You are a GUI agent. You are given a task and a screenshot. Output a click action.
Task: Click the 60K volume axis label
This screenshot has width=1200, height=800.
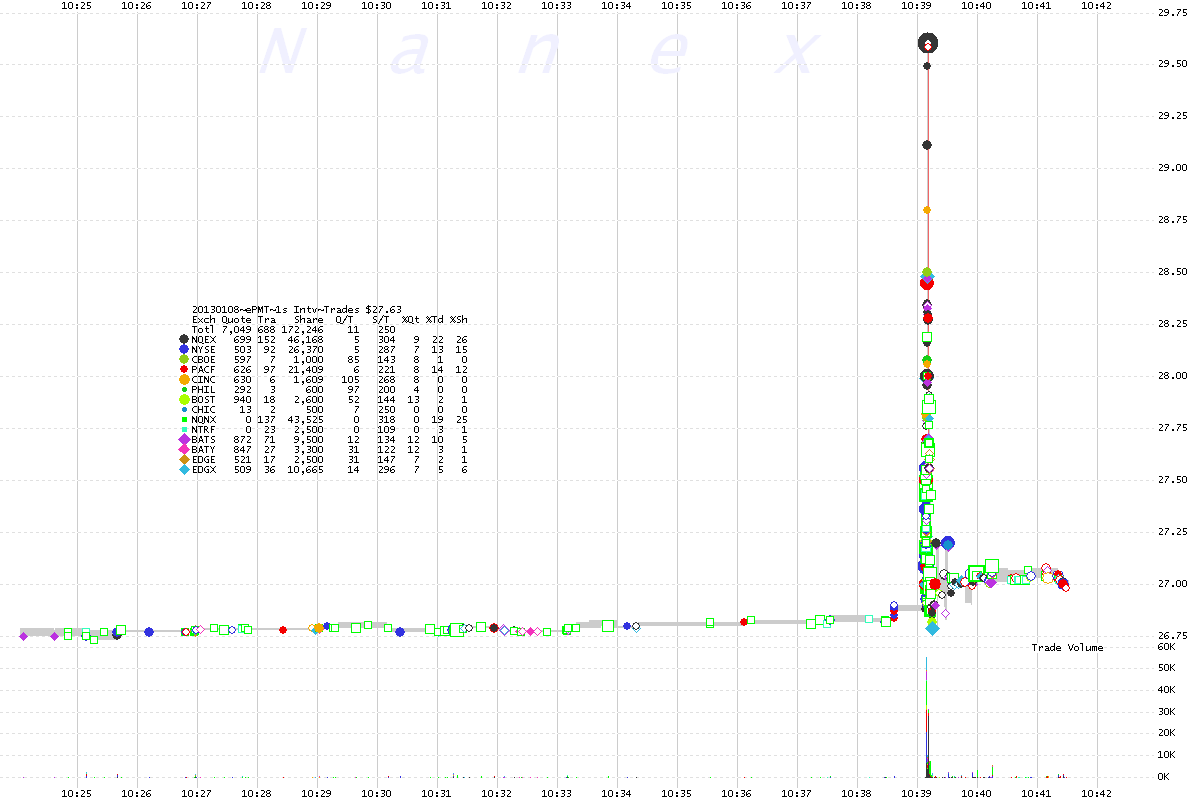tap(1164, 648)
